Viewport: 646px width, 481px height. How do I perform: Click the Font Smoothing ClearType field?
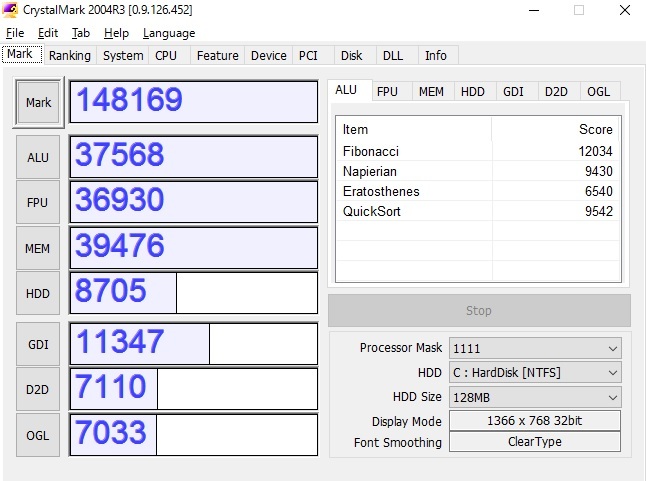pyautogui.click(x=535, y=441)
